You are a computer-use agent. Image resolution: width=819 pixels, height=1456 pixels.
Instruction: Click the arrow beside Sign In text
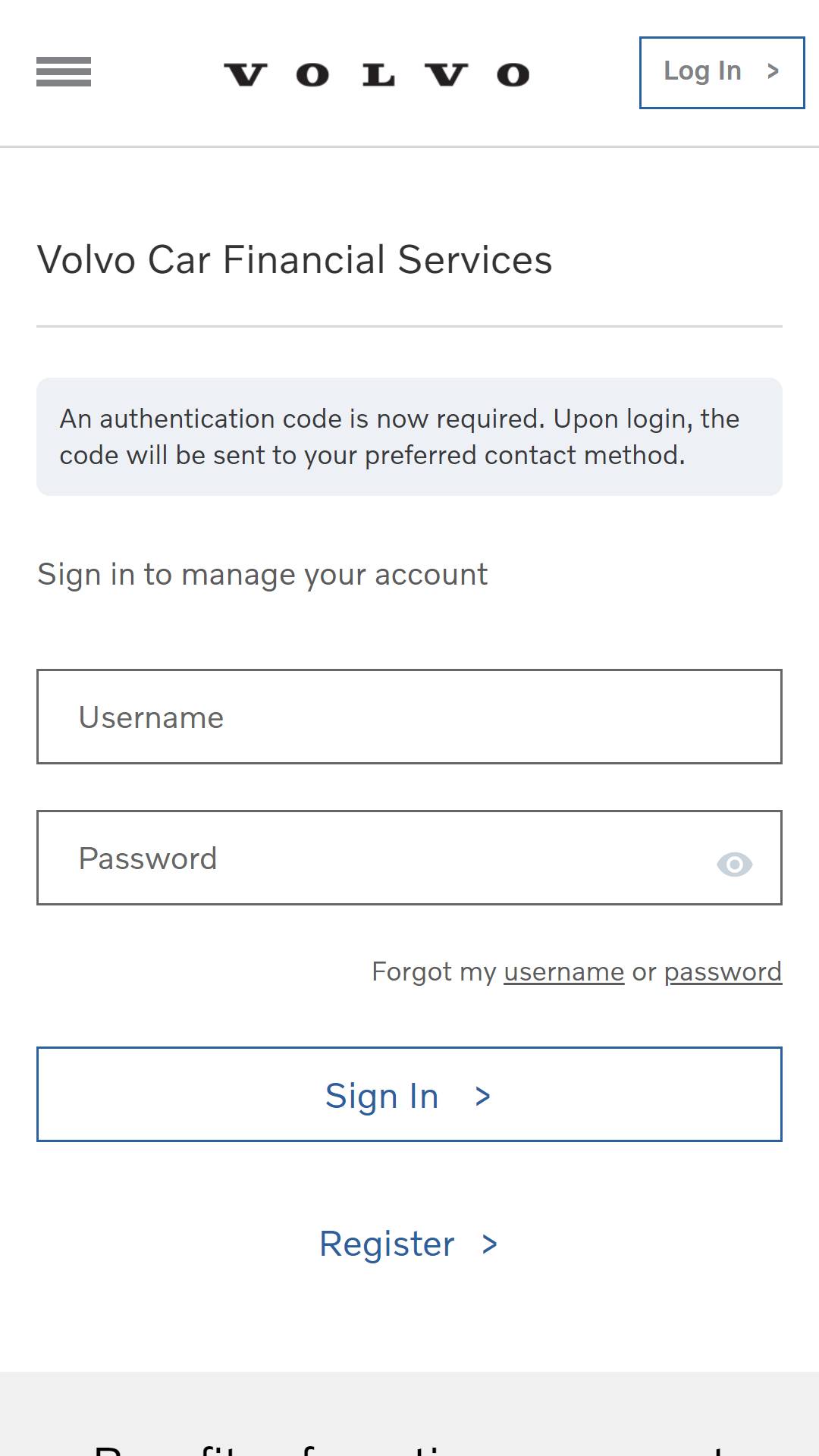coord(483,1097)
